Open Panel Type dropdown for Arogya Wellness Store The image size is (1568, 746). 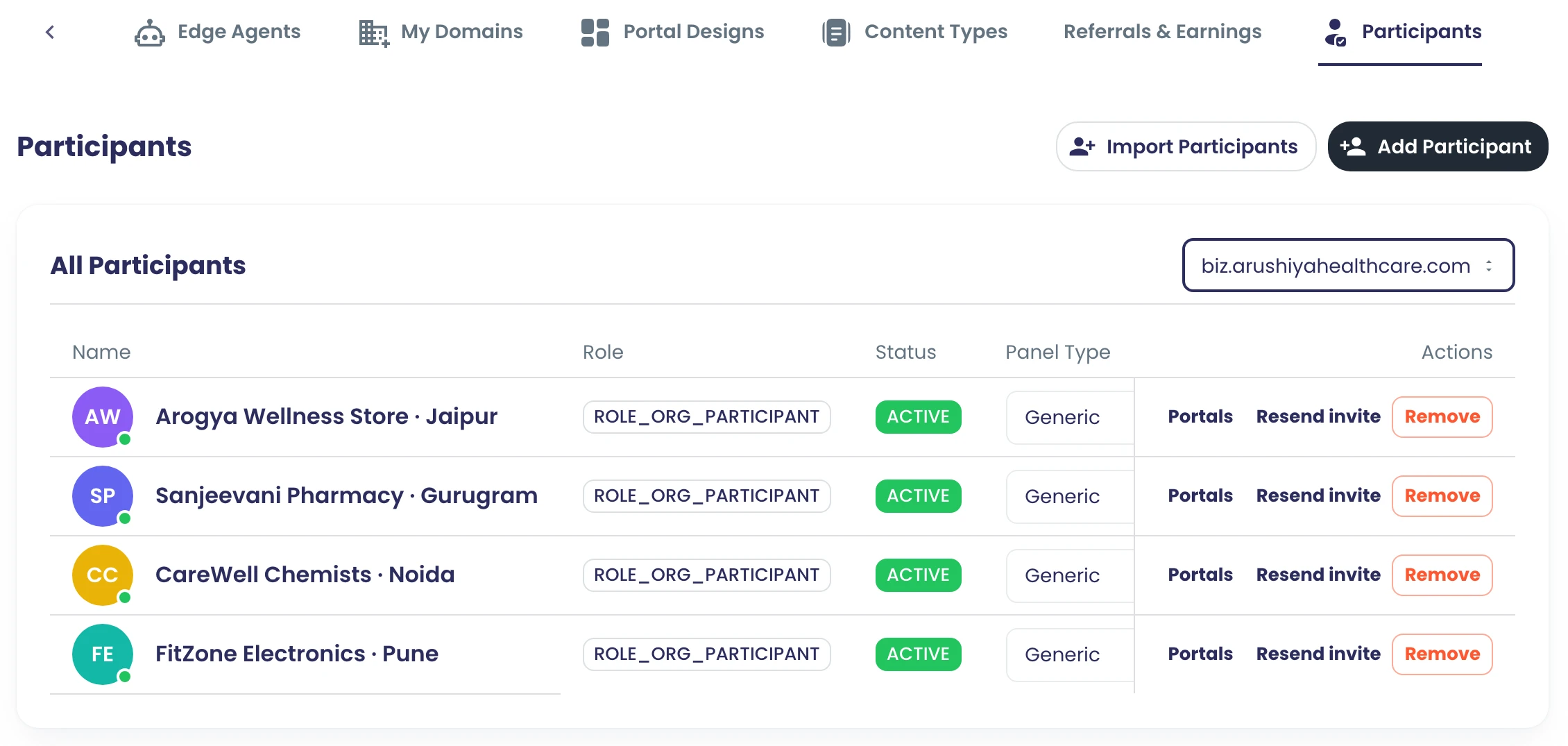coord(1070,417)
